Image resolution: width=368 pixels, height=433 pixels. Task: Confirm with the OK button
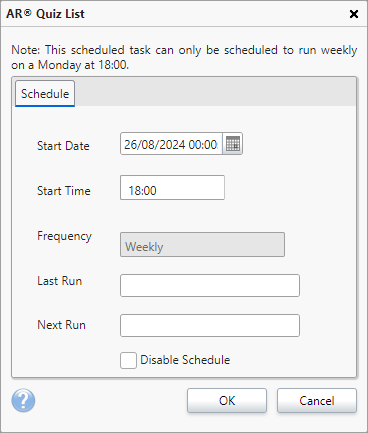tap(227, 401)
